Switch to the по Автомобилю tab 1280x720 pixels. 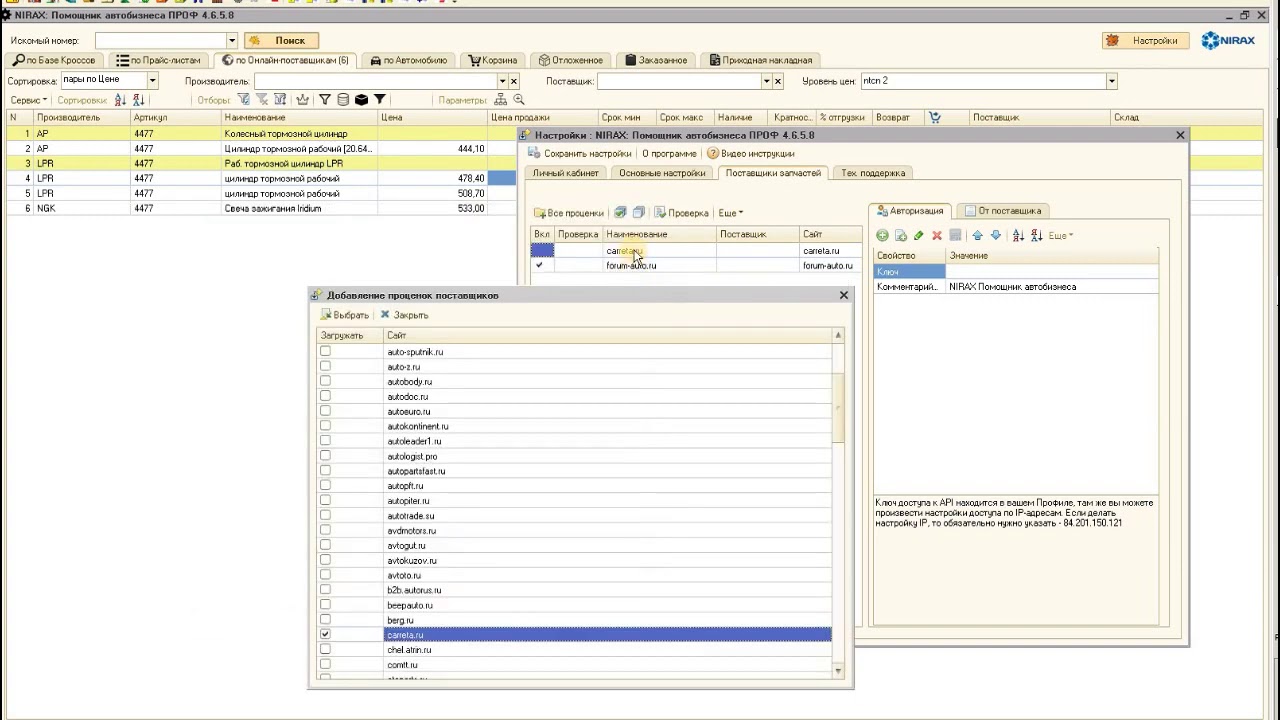pyautogui.click(x=409, y=61)
